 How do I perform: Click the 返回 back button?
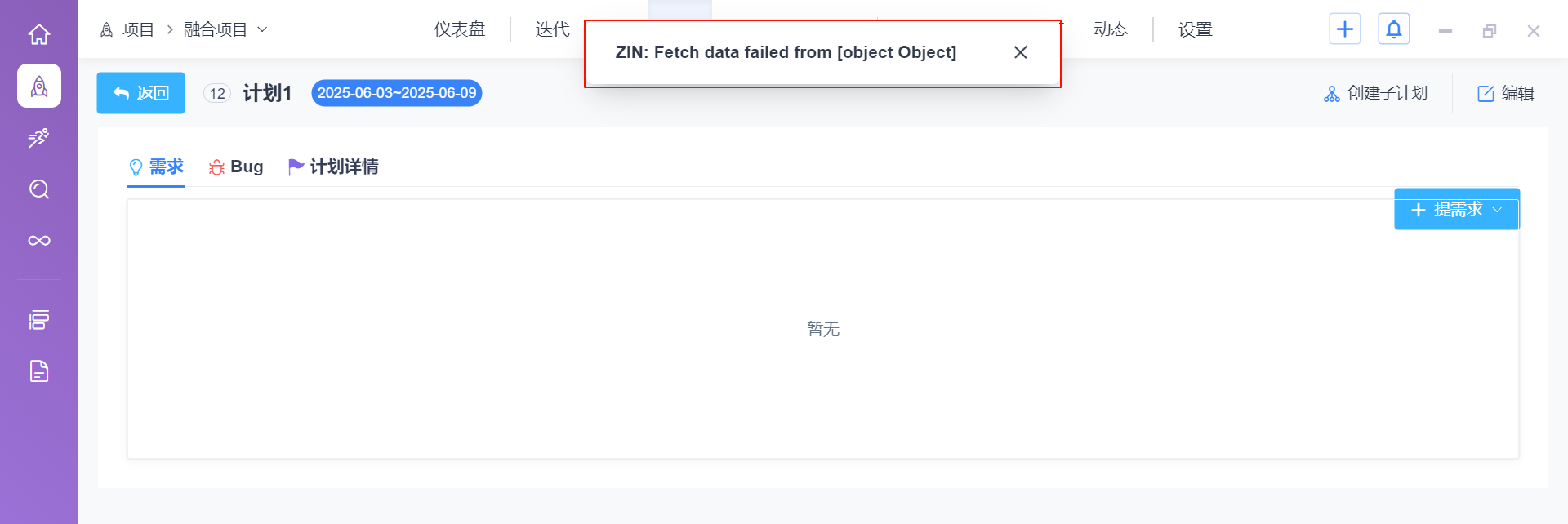coord(140,93)
